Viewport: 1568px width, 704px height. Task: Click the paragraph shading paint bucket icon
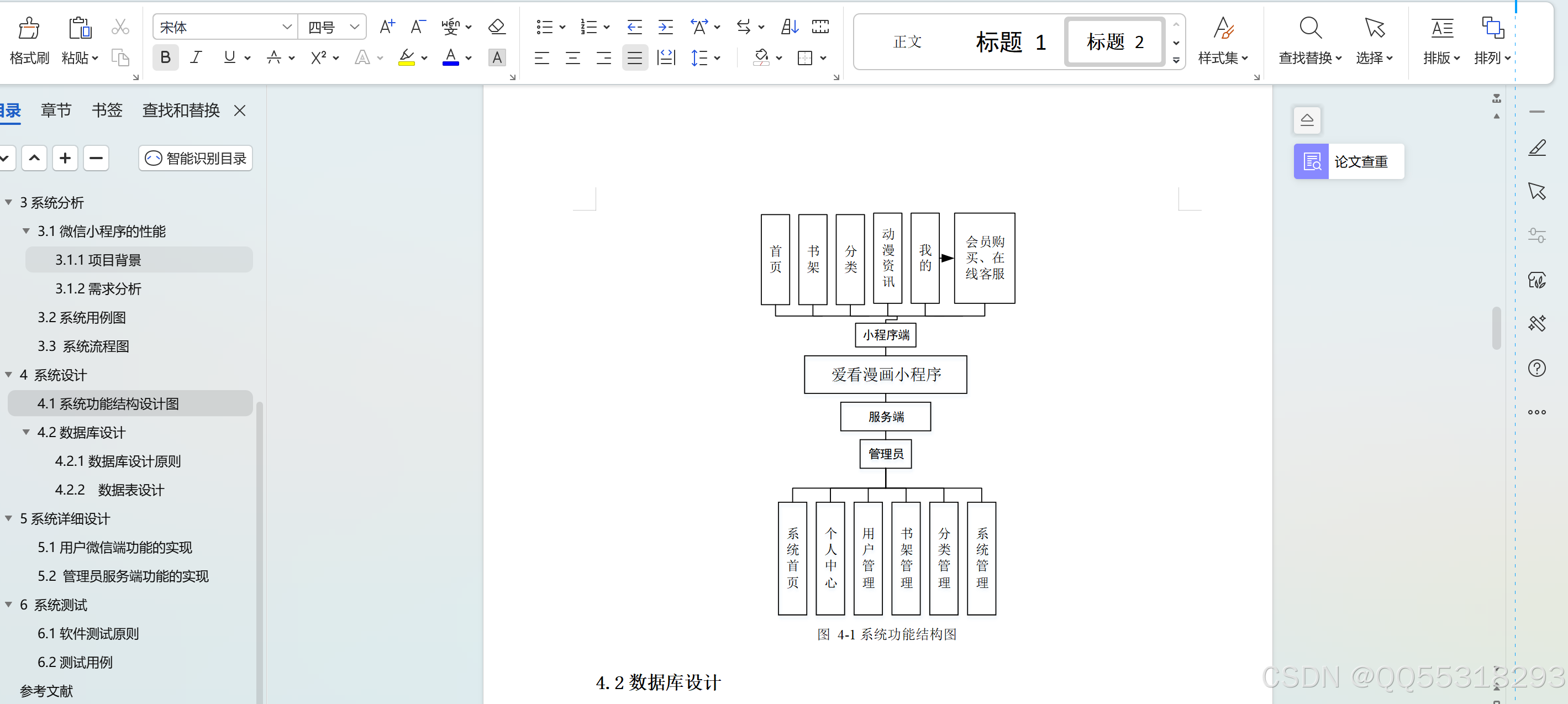tap(761, 58)
